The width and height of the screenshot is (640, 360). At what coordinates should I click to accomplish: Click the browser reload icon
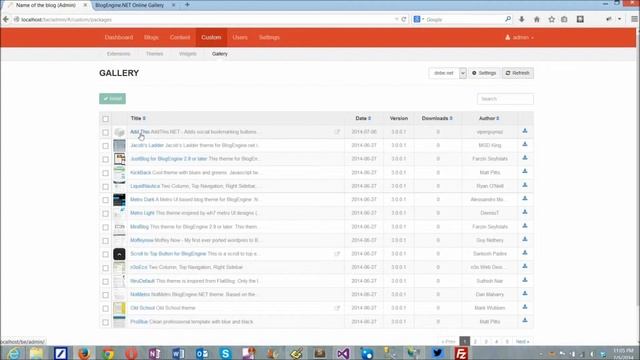coord(404,19)
